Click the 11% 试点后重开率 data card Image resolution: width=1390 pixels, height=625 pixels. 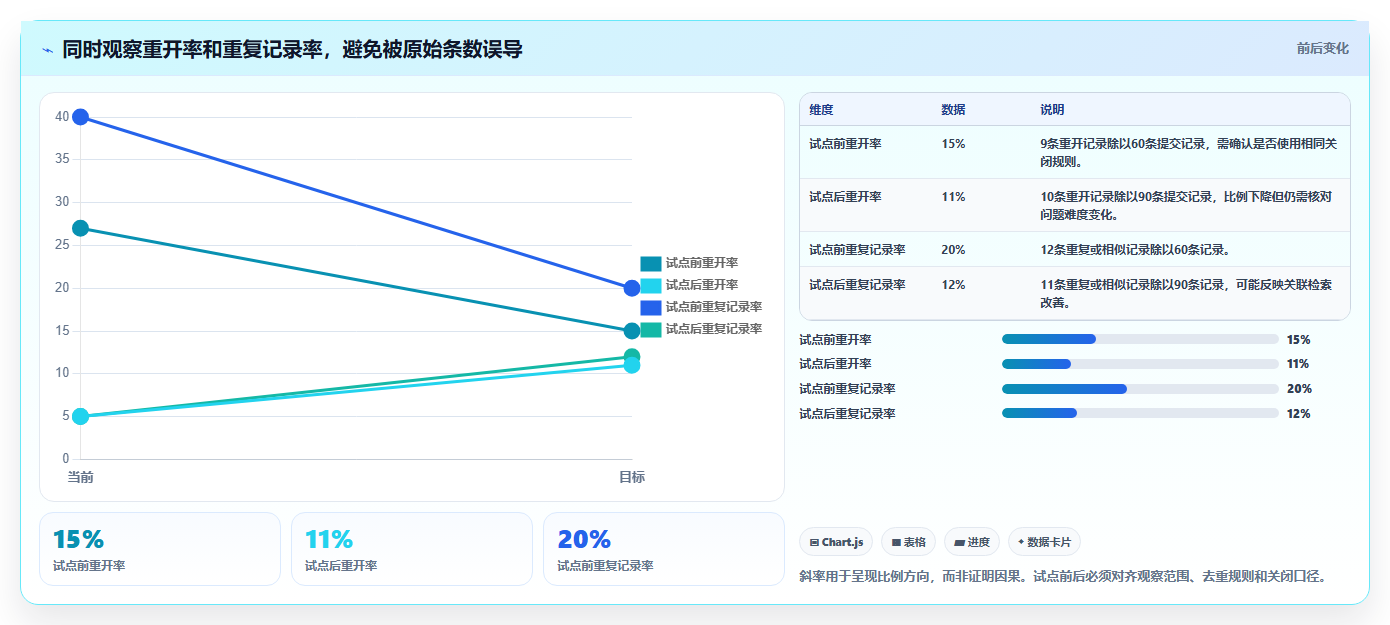point(412,549)
